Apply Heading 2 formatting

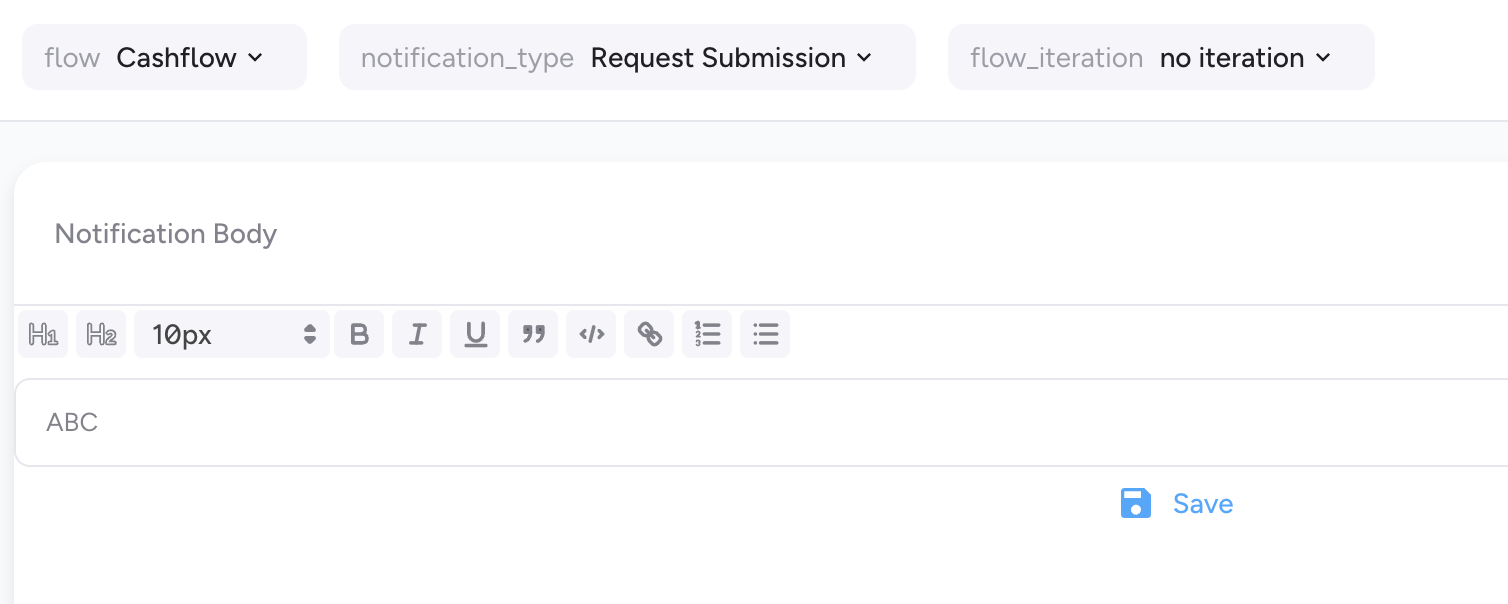(101, 334)
